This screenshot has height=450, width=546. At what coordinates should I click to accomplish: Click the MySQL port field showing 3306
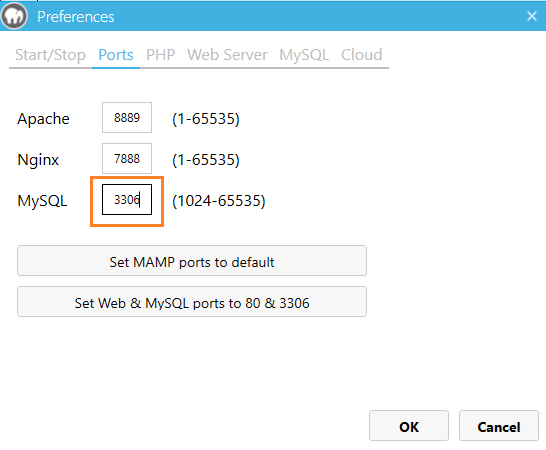point(127,200)
